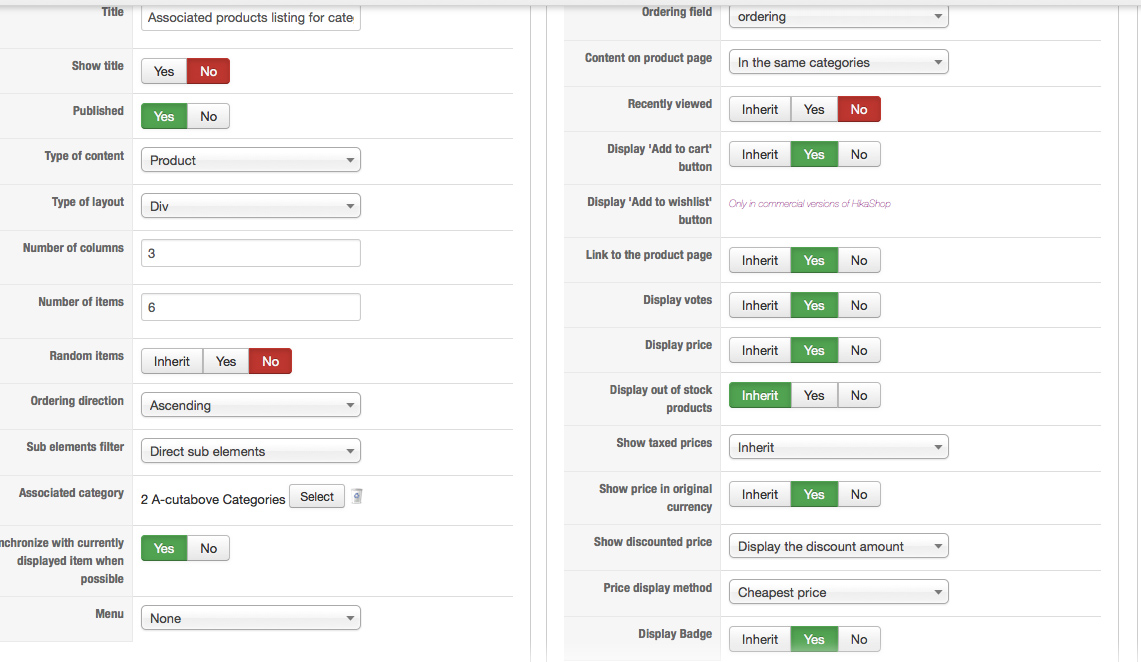Open the Price display method dropdown

[x=838, y=592]
